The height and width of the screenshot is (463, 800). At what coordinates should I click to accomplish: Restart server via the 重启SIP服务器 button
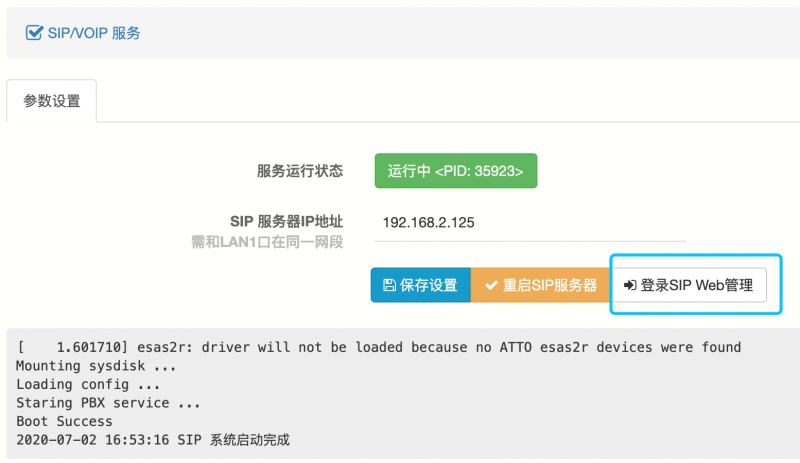(541, 285)
